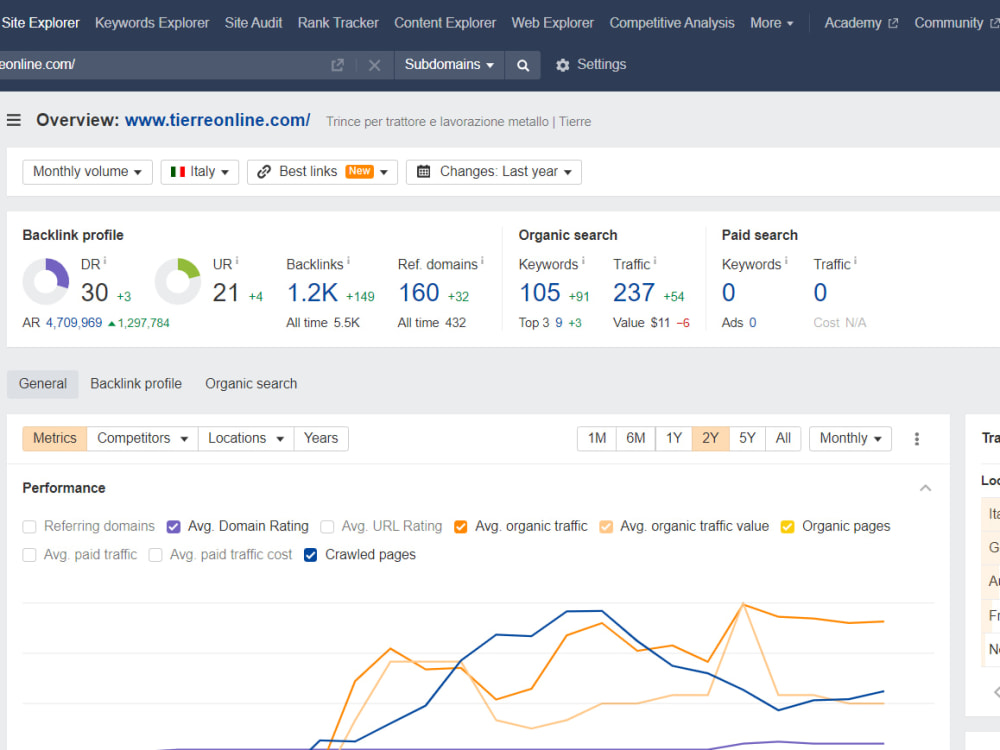Image resolution: width=1000 pixels, height=750 pixels.
Task: Click the magnifier search button
Action: 522,65
